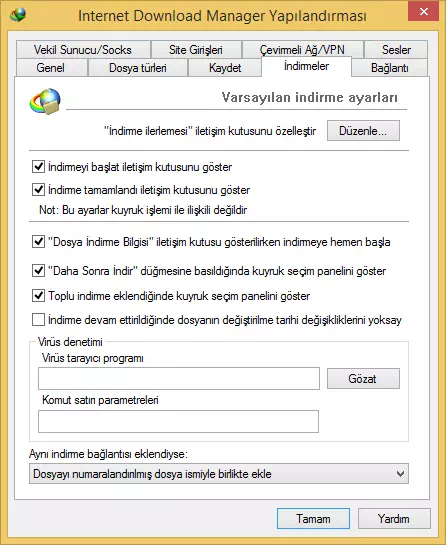
Task: Confirm settings with Tamam button
Action: coord(313,519)
